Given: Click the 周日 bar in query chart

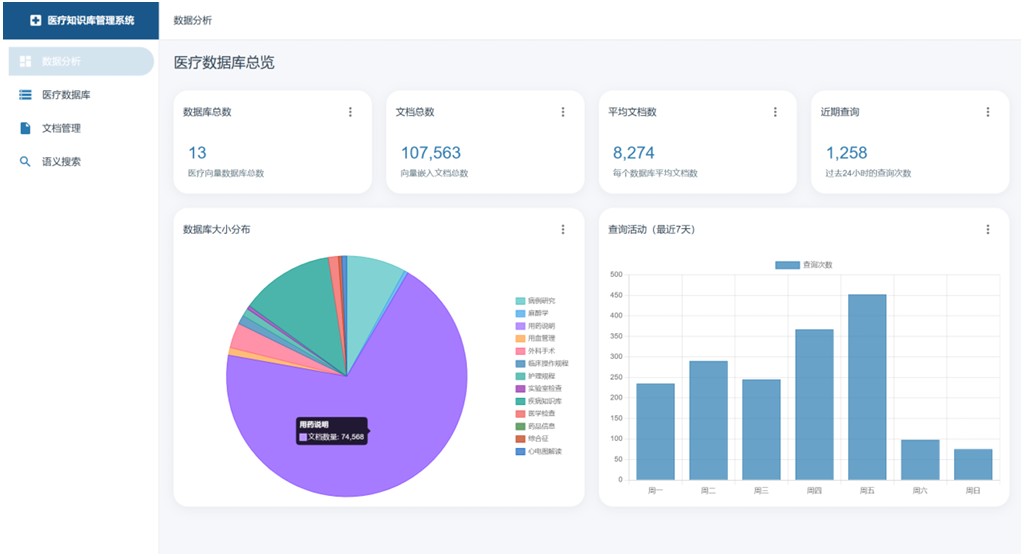Looking at the screenshot, I should coord(972,465).
